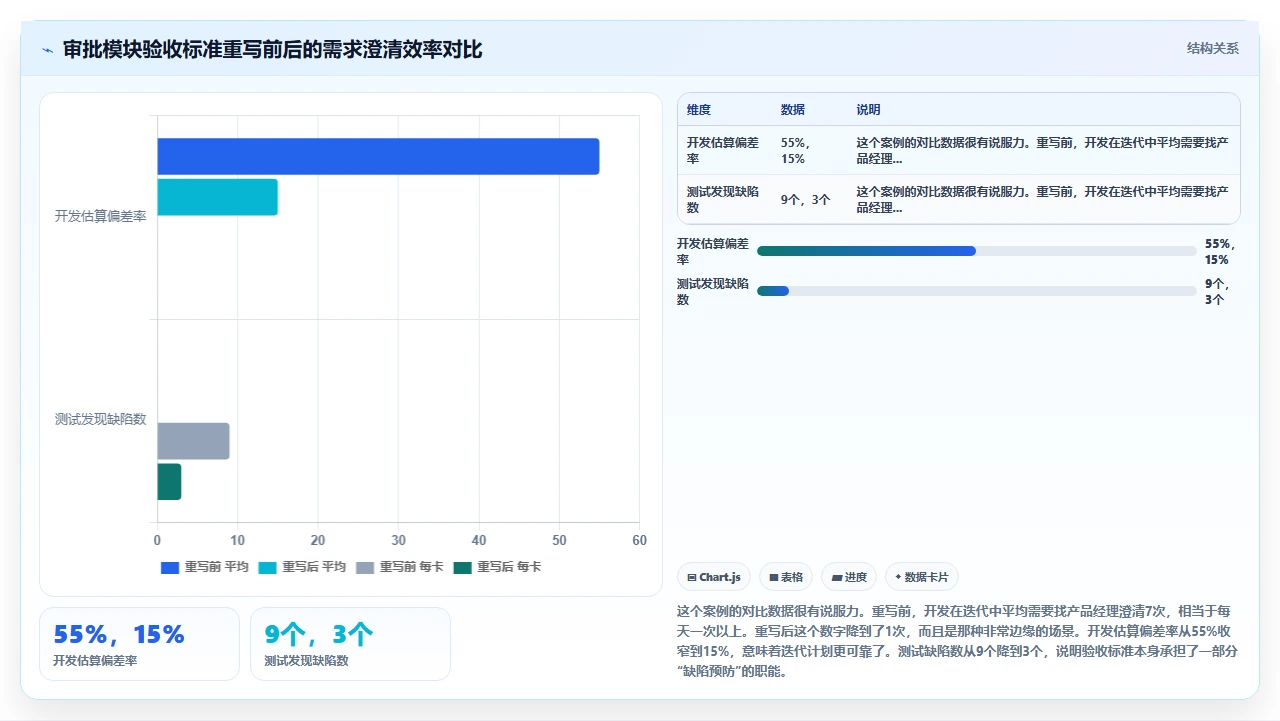Click the 测试发现缺陷数 progress bar
This screenshot has height=721, width=1280.
point(977,291)
